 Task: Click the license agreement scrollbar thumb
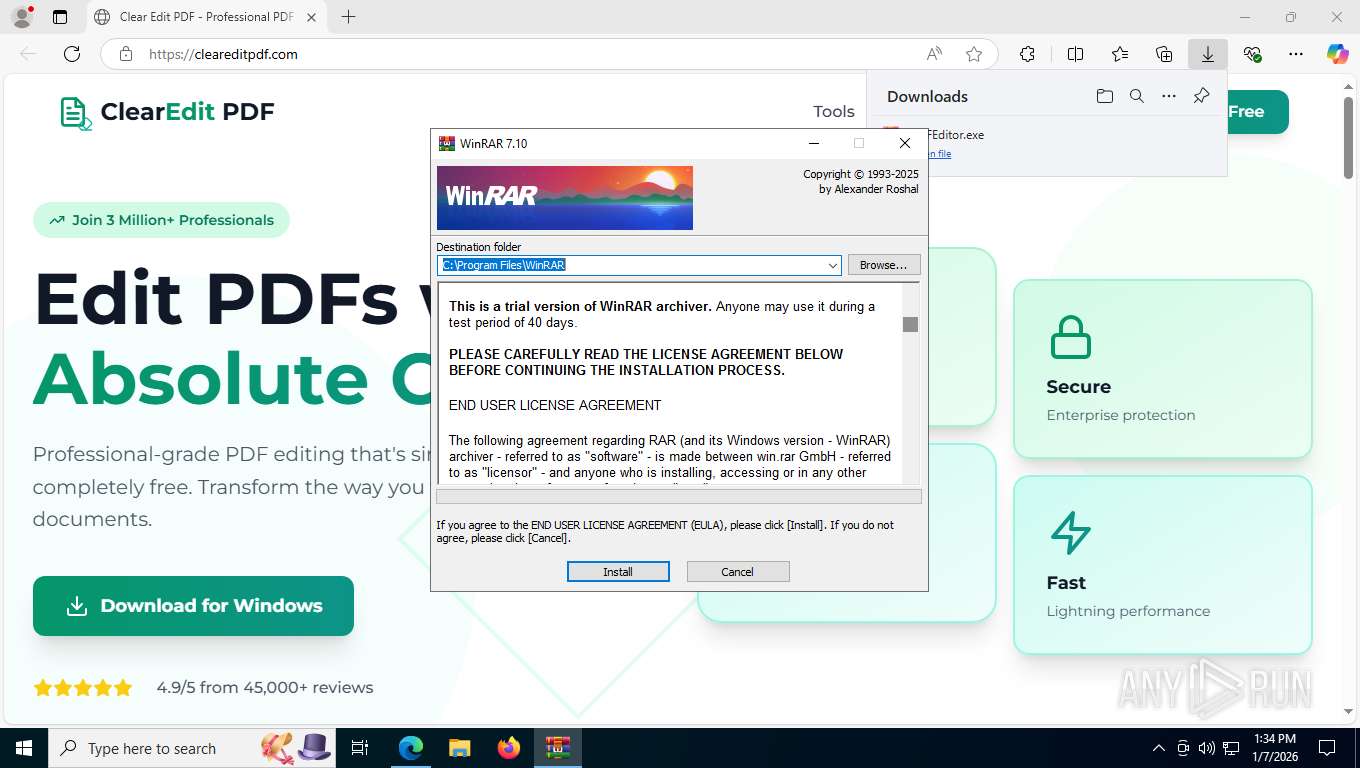(910, 324)
